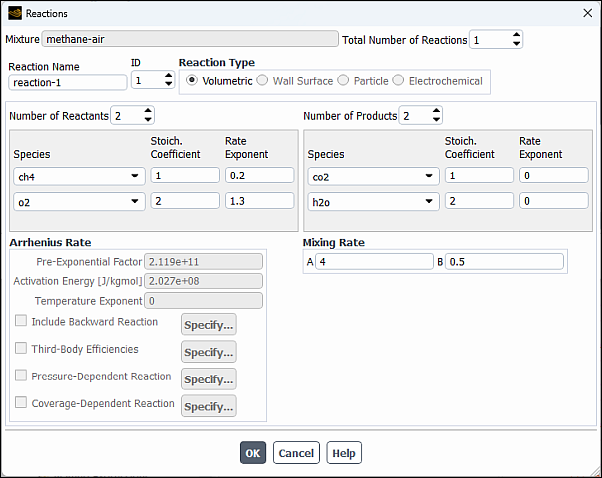Toggle Third-Body Efficiencies checkbox

click(x=21, y=350)
